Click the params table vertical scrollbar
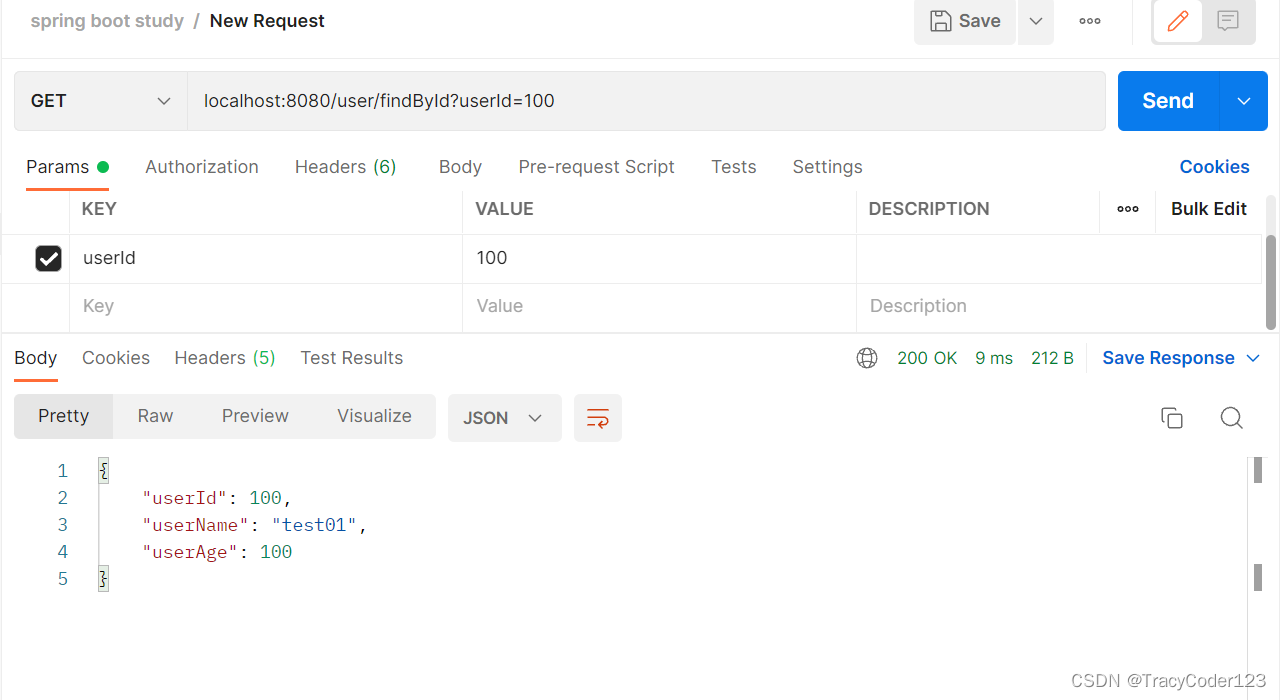This screenshot has width=1281, height=700. coord(1271,280)
